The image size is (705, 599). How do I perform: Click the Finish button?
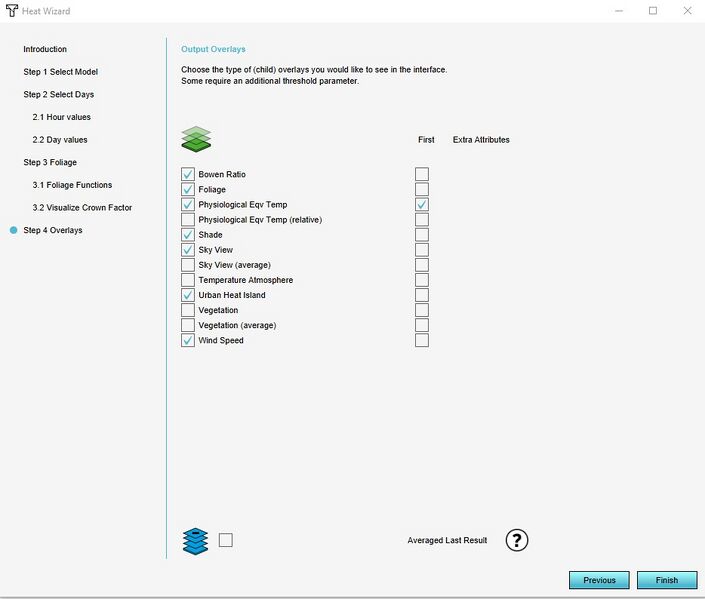(x=666, y=580)
